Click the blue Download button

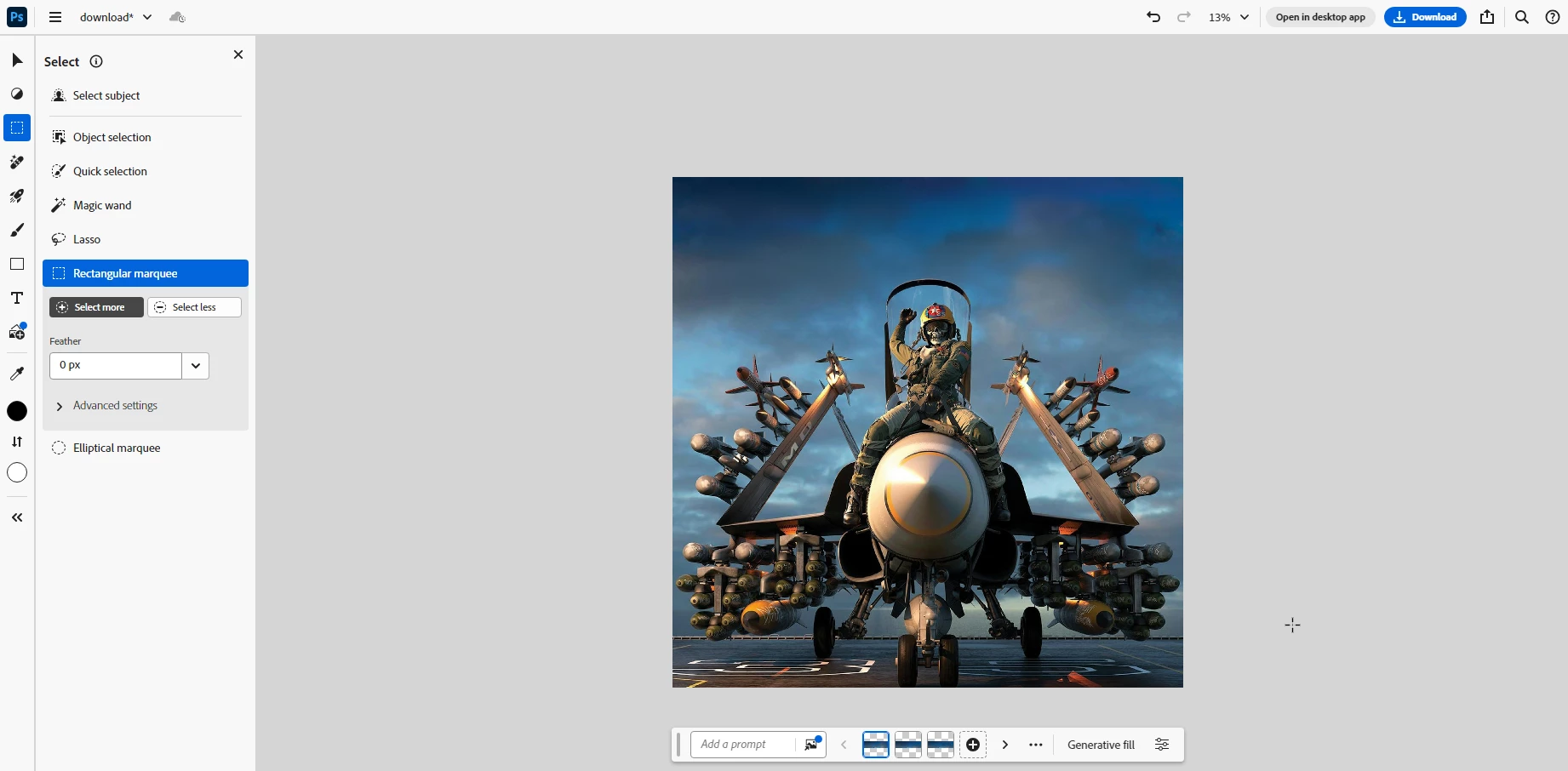coord(1425,17)
